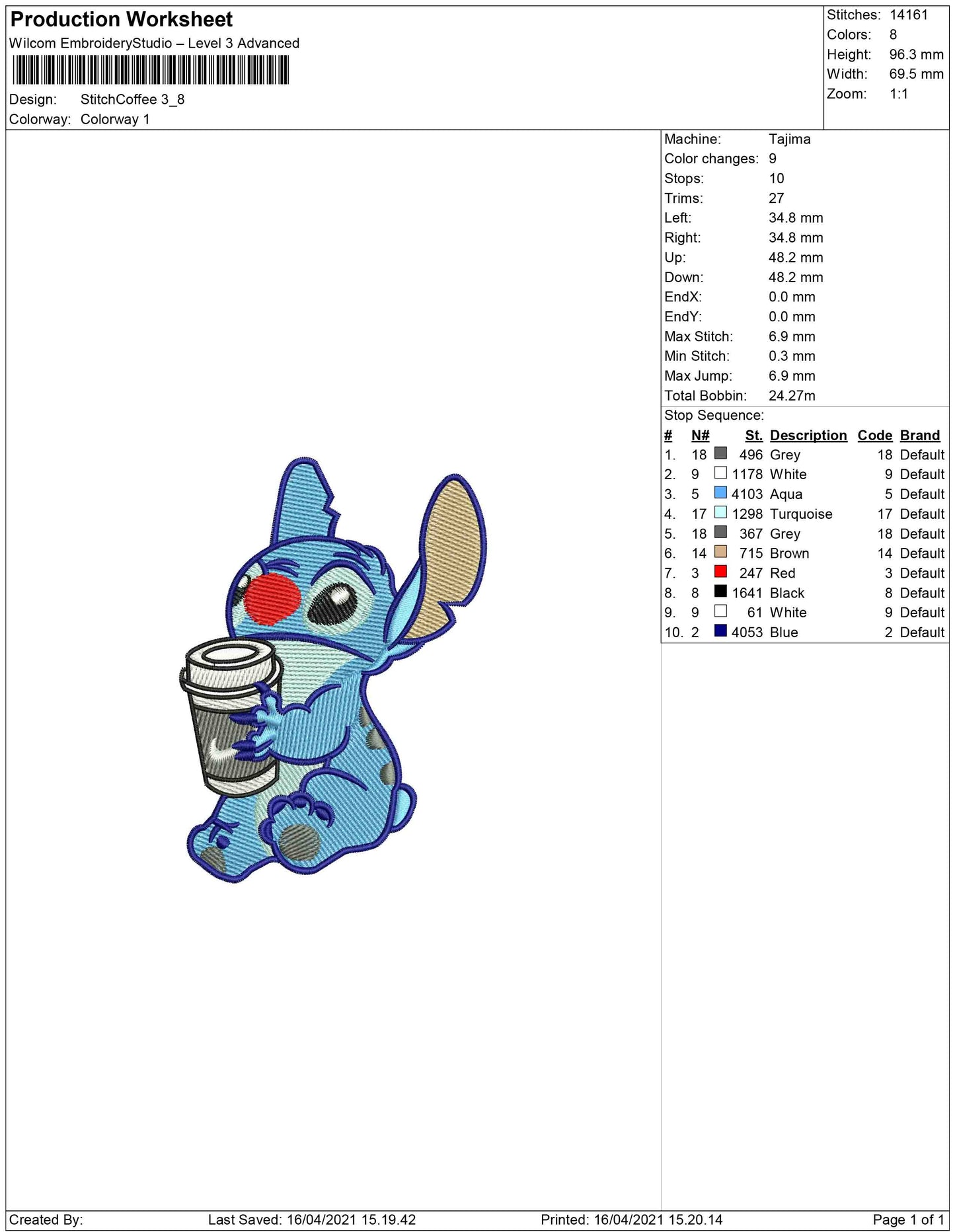
Task: Click the Total Bobbin value "24.27m"
Action: coord(792,396)
